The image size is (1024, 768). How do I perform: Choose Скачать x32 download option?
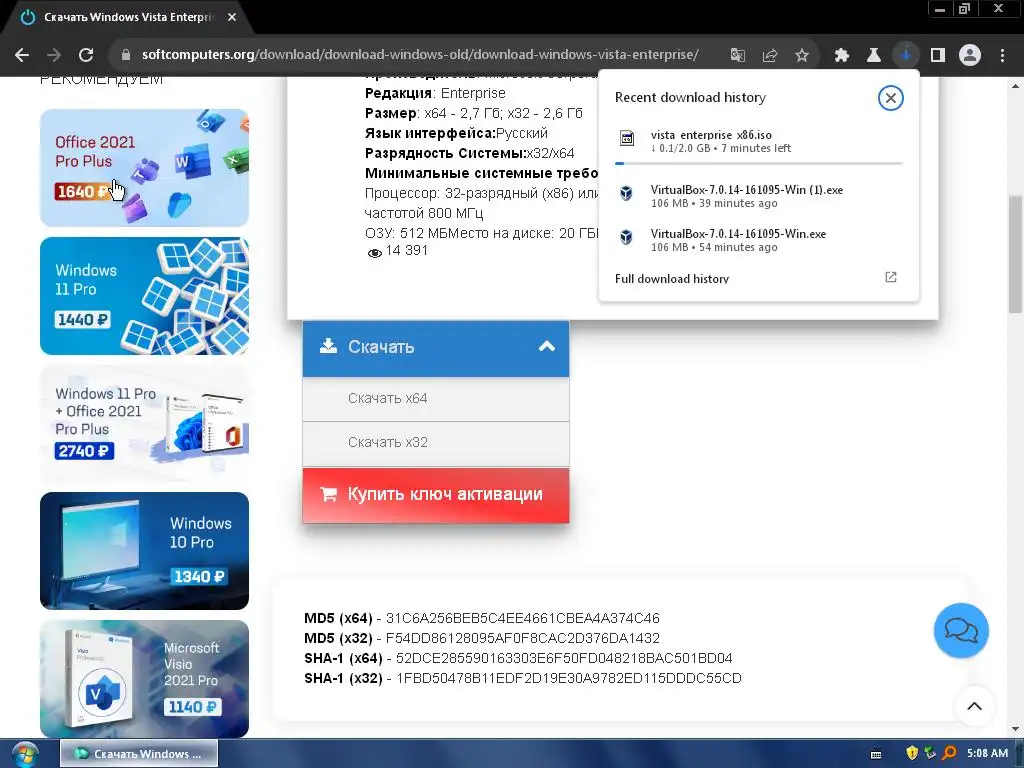click(x=436, y=443)
